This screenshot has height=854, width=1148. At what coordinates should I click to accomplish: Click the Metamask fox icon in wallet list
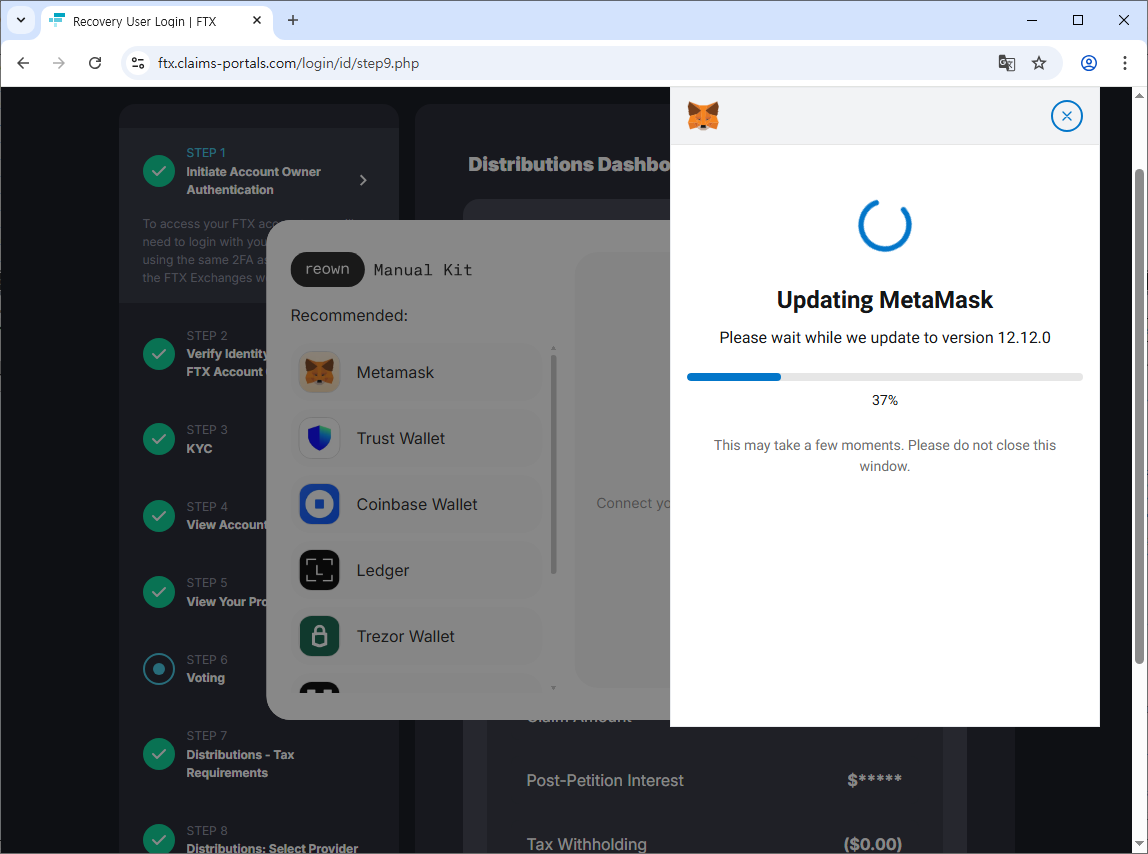click(x=319, y=372)
